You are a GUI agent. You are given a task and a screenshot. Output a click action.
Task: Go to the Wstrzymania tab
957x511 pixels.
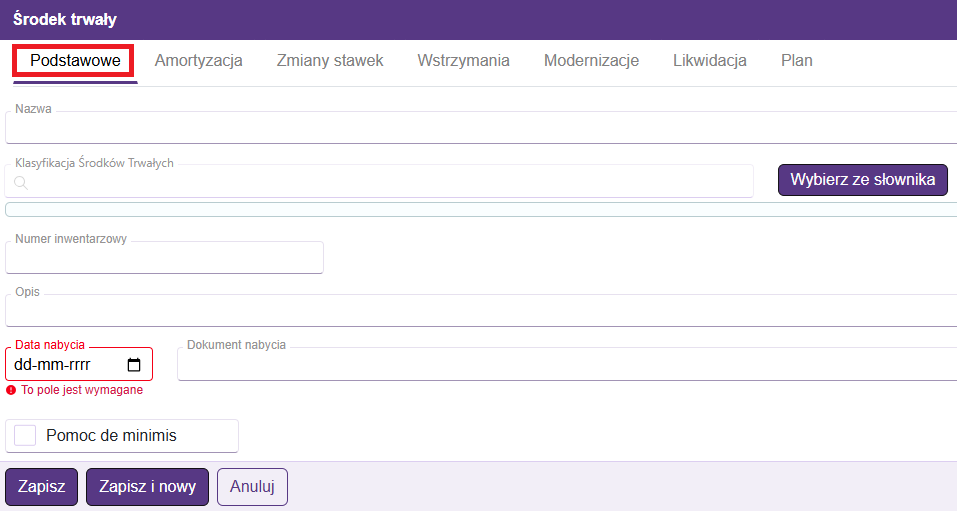(x=463, y=61)
